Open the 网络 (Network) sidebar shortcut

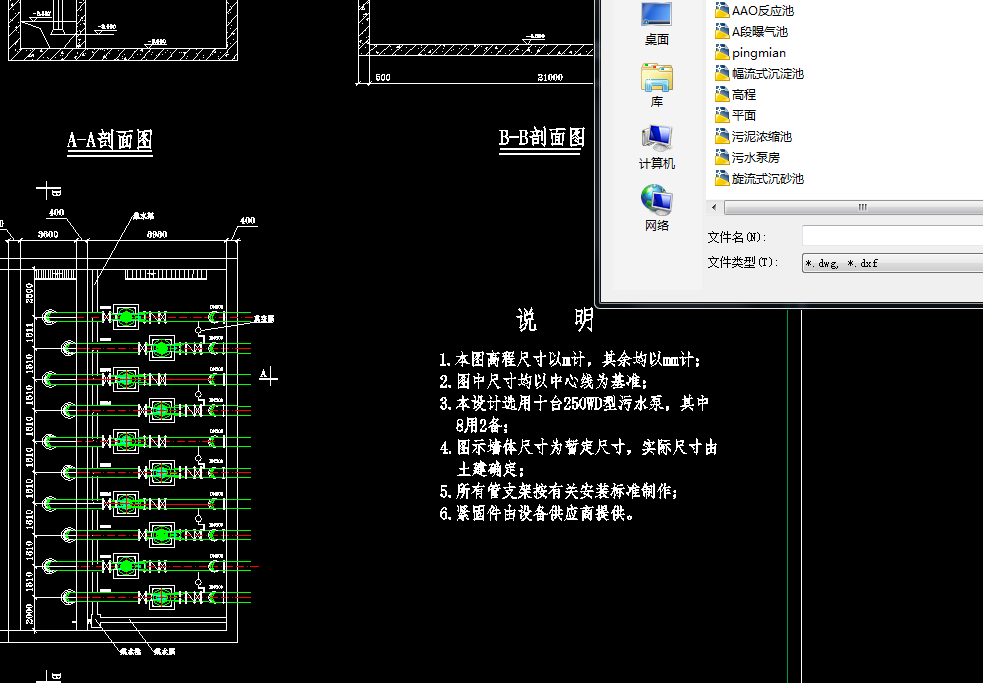(x=656, y=209)
